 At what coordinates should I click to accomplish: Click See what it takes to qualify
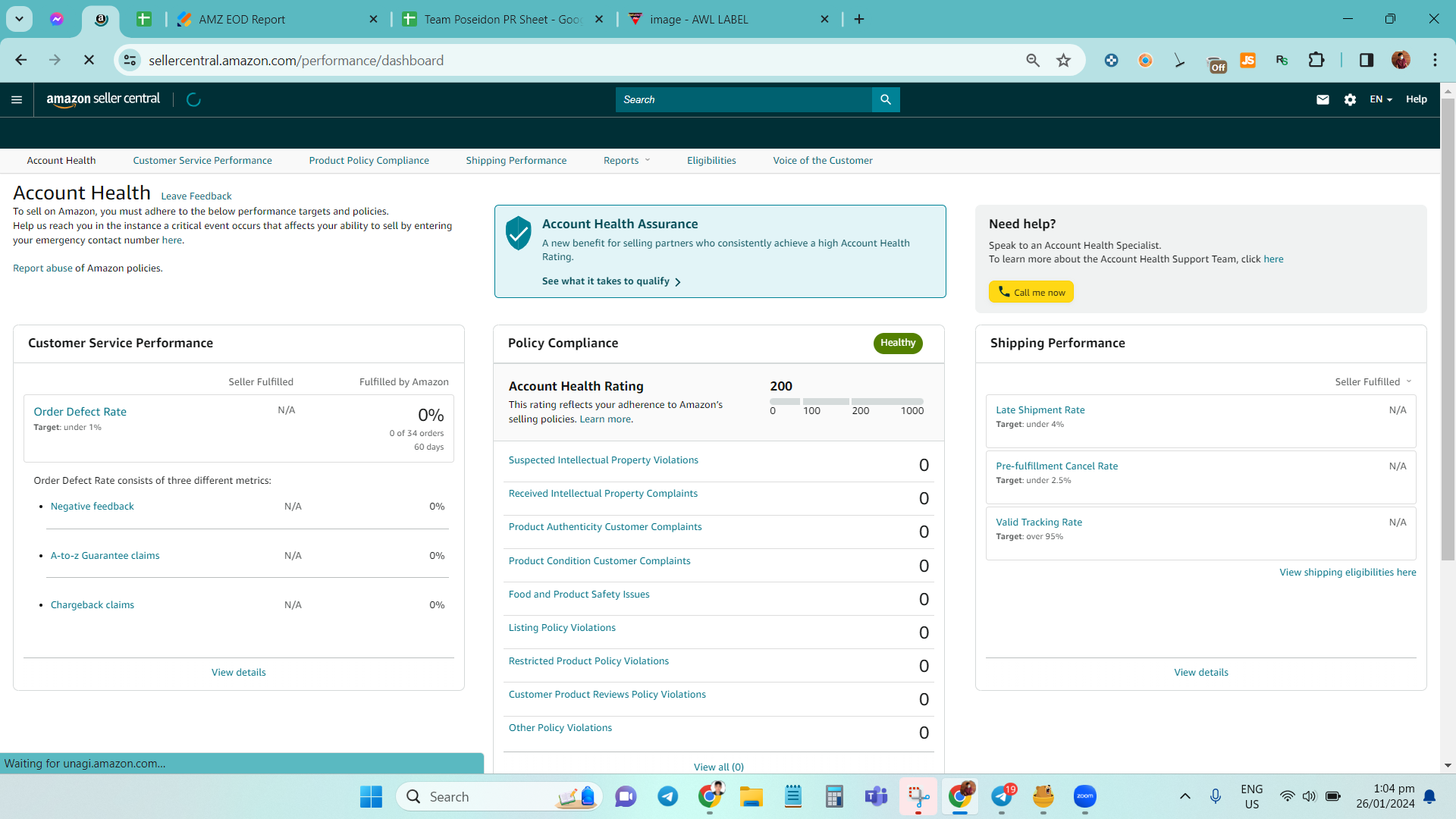click(x=611, y=281)
